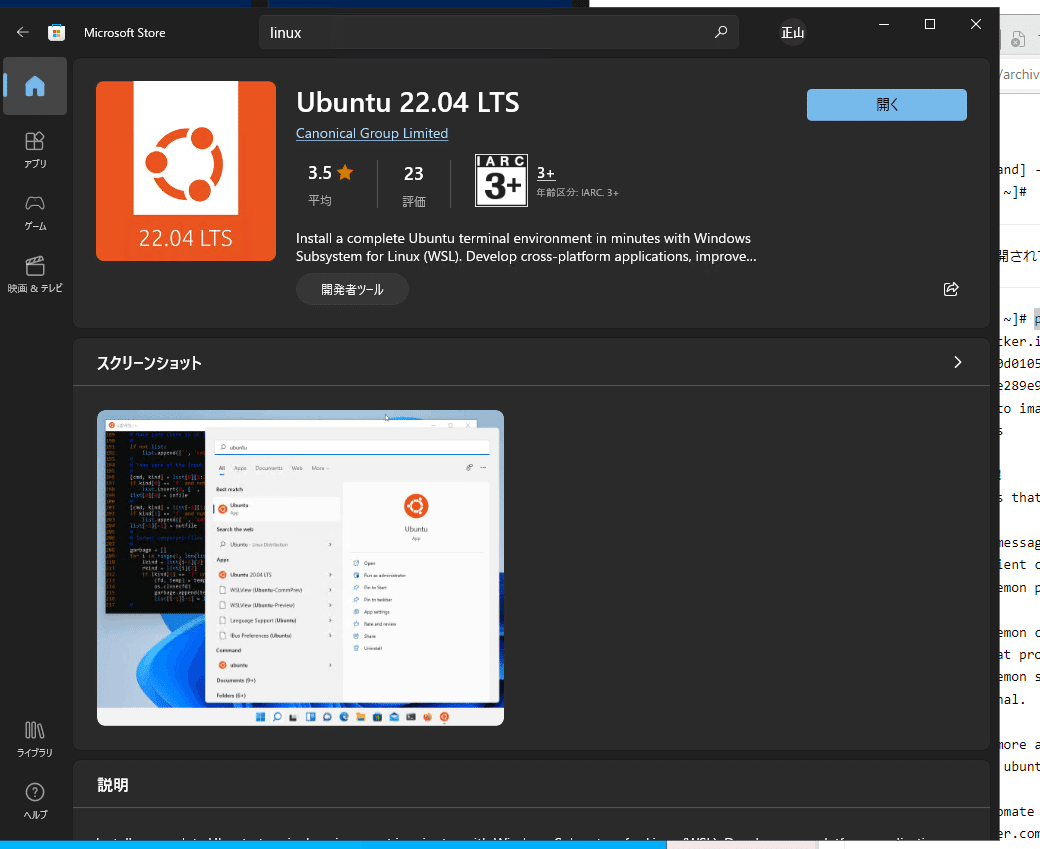Expand the スクリーンショット section
The width and height of the screenshot is (1040, 849).
(x=957, y=363)
